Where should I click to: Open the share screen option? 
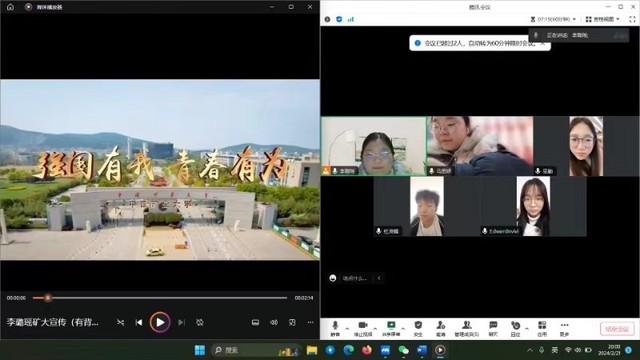(391, 329)
